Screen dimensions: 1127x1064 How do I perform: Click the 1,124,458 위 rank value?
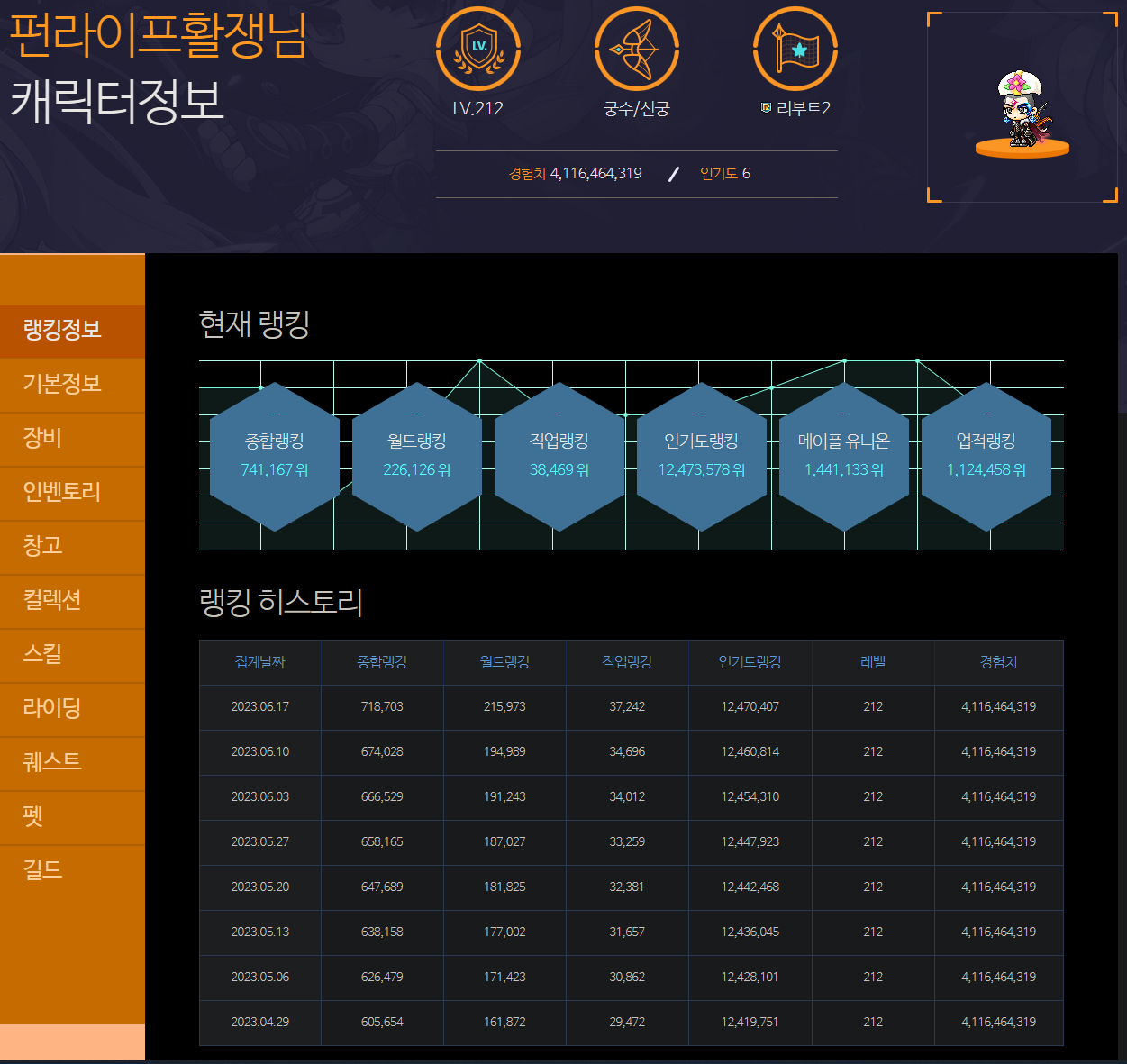click(x=986, y=470)
